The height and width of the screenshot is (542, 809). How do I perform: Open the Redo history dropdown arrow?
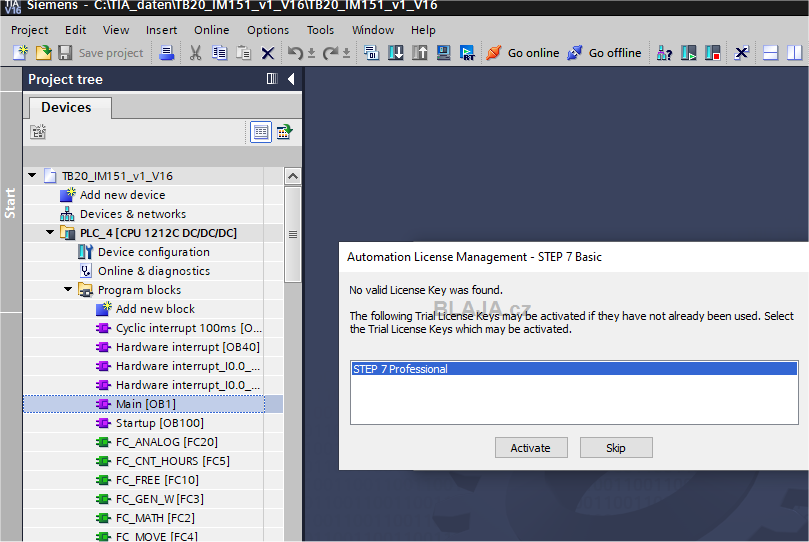(x=346, y=53)
